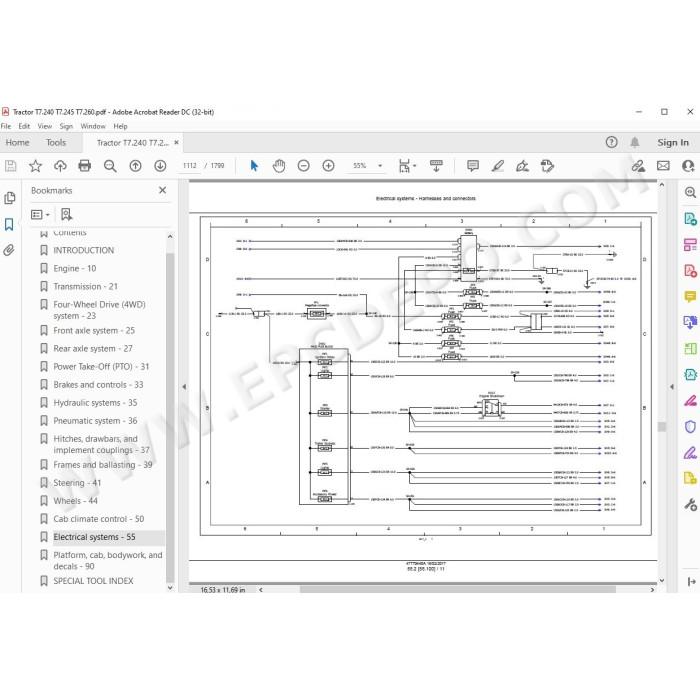
Task: Select the Highlight text pen tool
Action: coord(498,166)
